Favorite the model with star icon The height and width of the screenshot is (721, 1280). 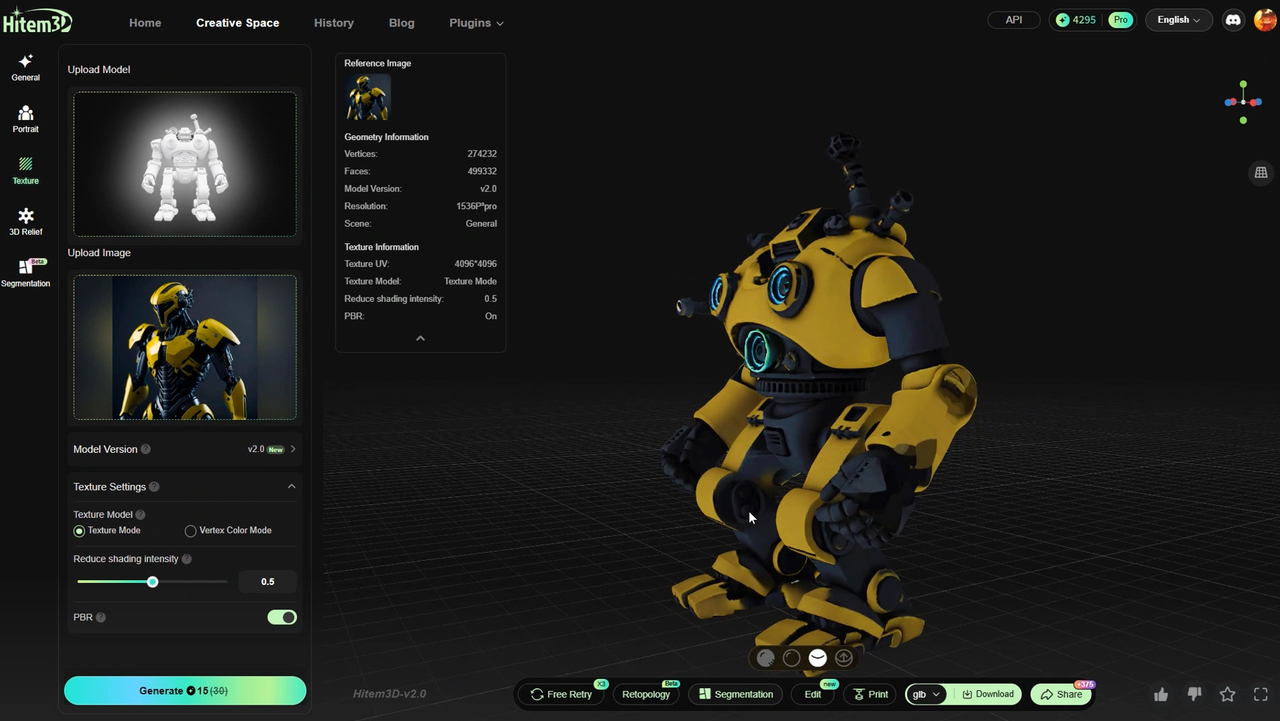pyautogui.click(x=1228, y=694)
